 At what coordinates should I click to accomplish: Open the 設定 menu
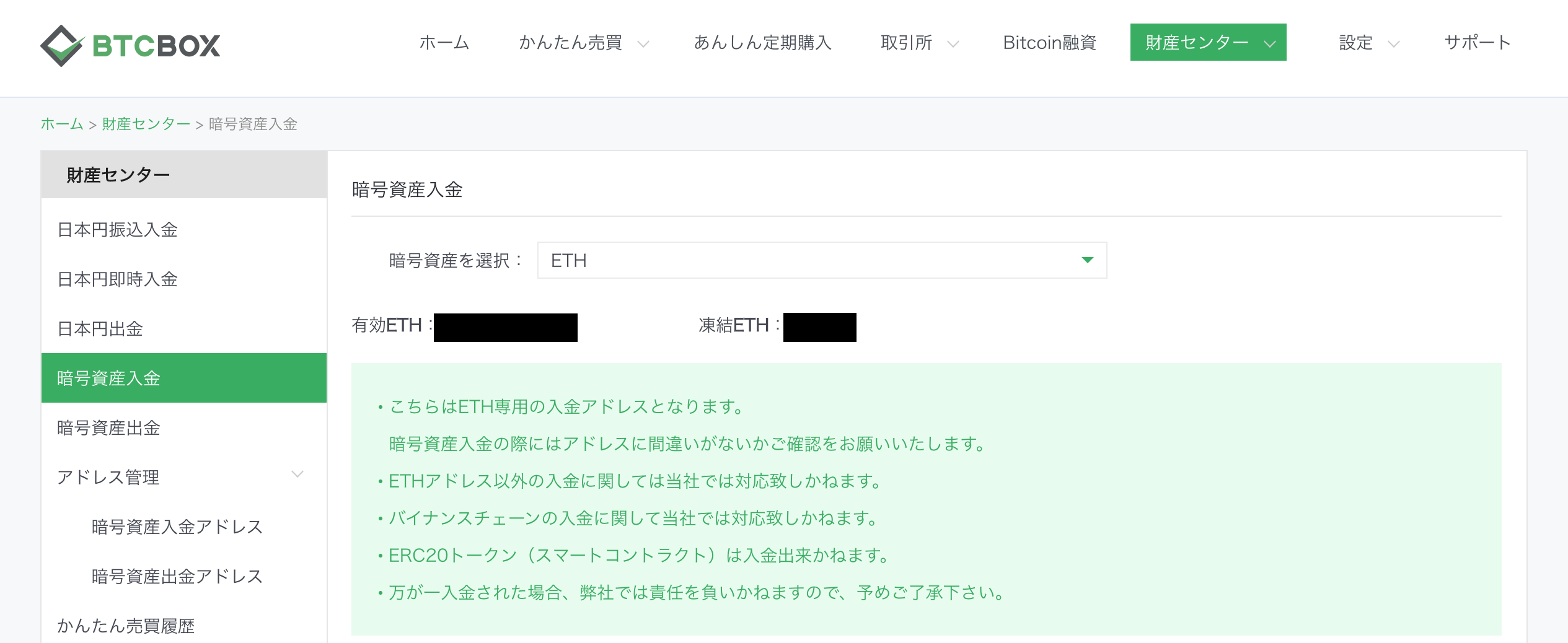[1355, 43]
